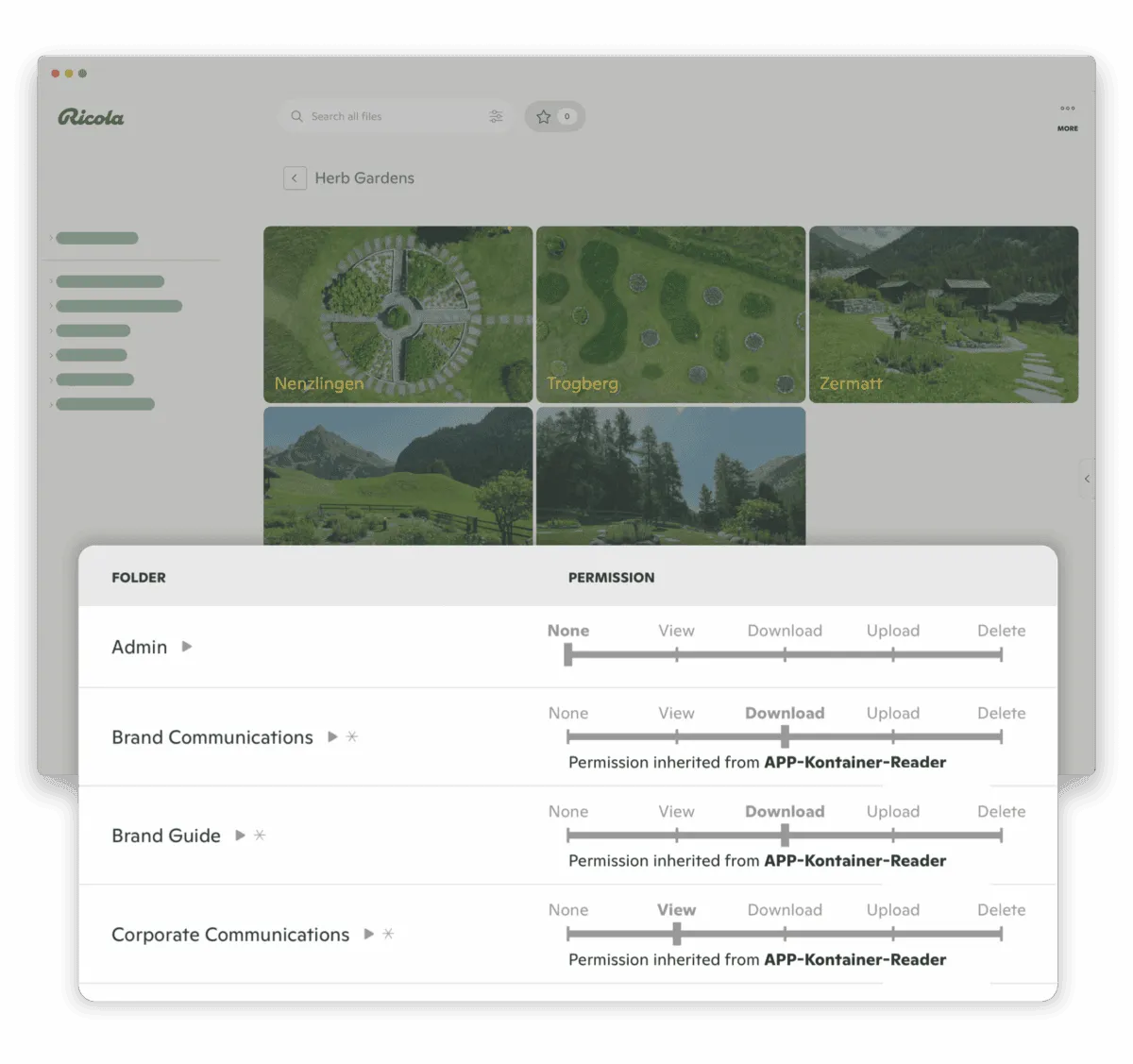The image size is (1133, 1064).
Task: Click asterisk icon next to Corporate Communications
Action: click(388, 933)
